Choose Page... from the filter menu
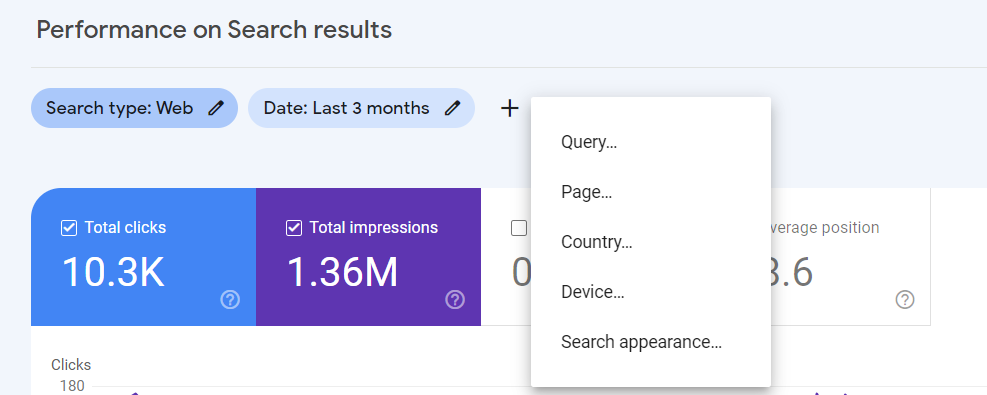The width and height of the screenshot is (987, 395). click(651, 192)
